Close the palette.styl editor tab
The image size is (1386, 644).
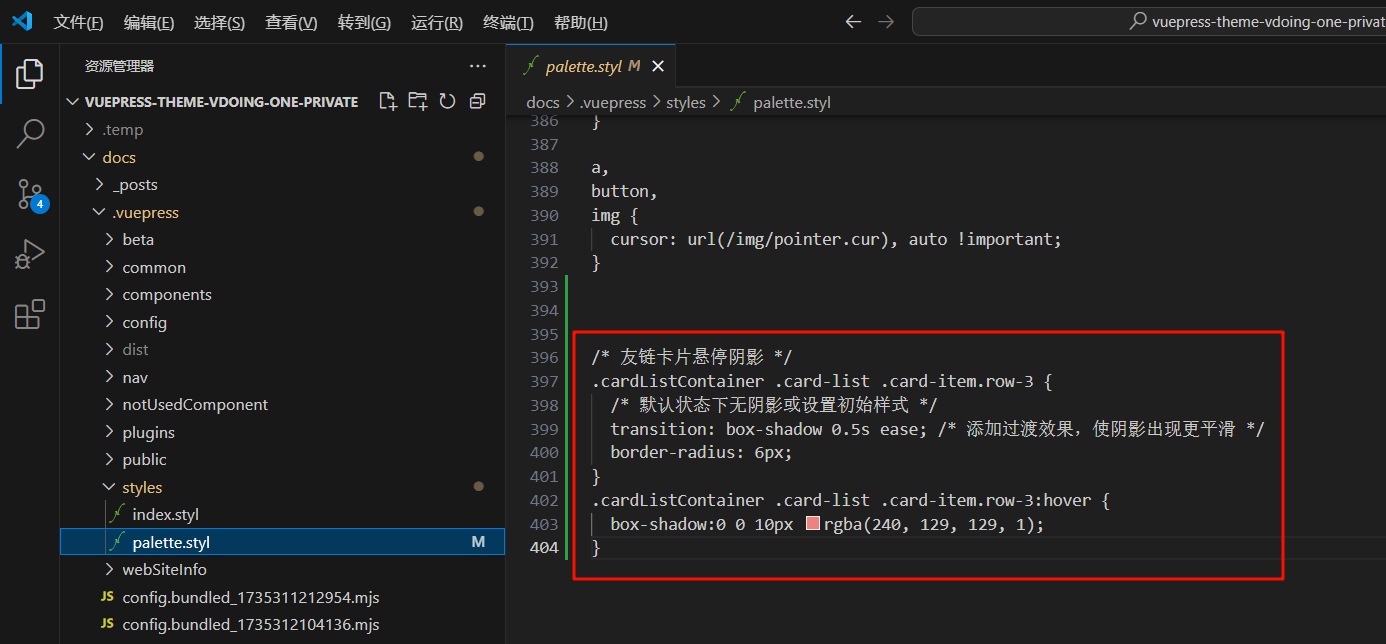point(658,67)
